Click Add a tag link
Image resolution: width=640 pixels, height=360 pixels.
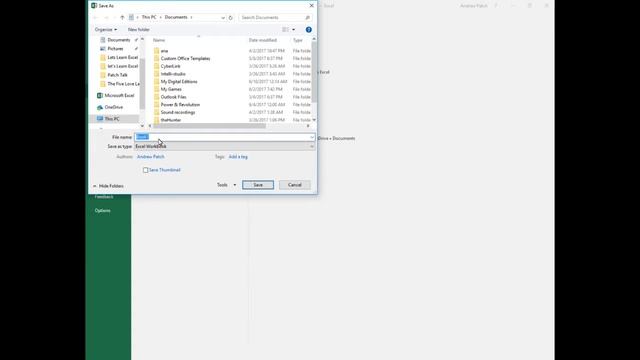coord(238,157)
